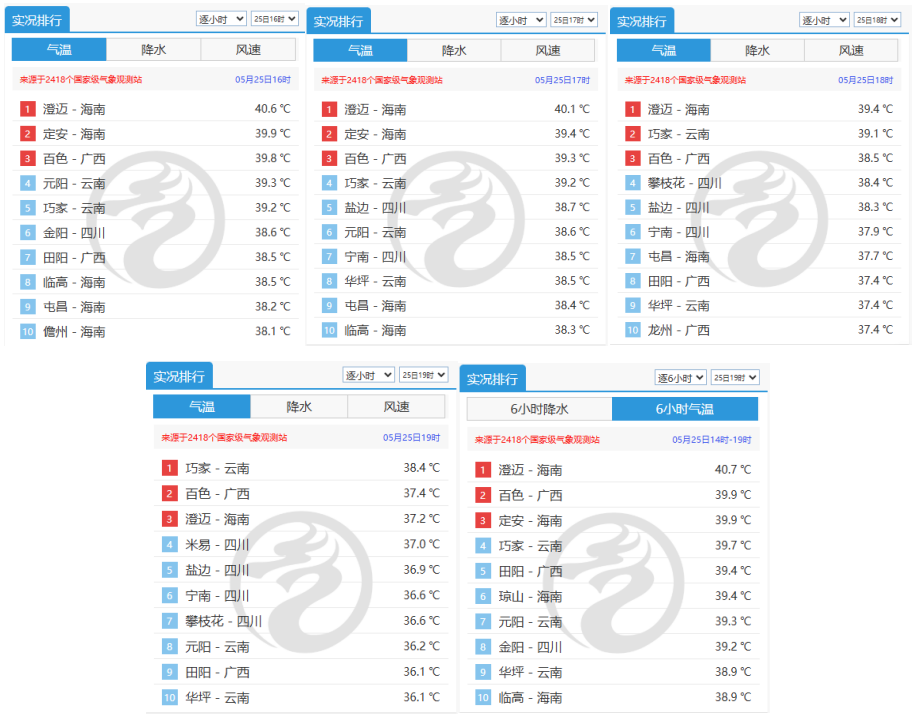Click rank 5 badge for 盐边 38.7 ℃
915x720 pixels.
(329, 208)
